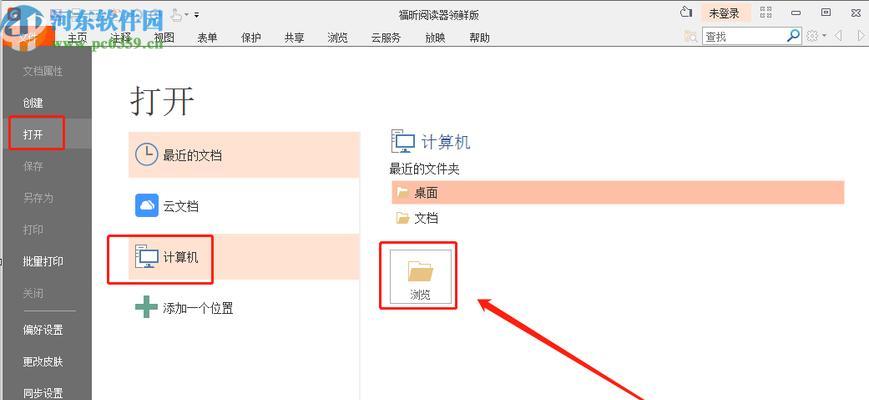Switch to the 保护 ribbon tab
Viewport: 869px width, 400px height.
251,38
